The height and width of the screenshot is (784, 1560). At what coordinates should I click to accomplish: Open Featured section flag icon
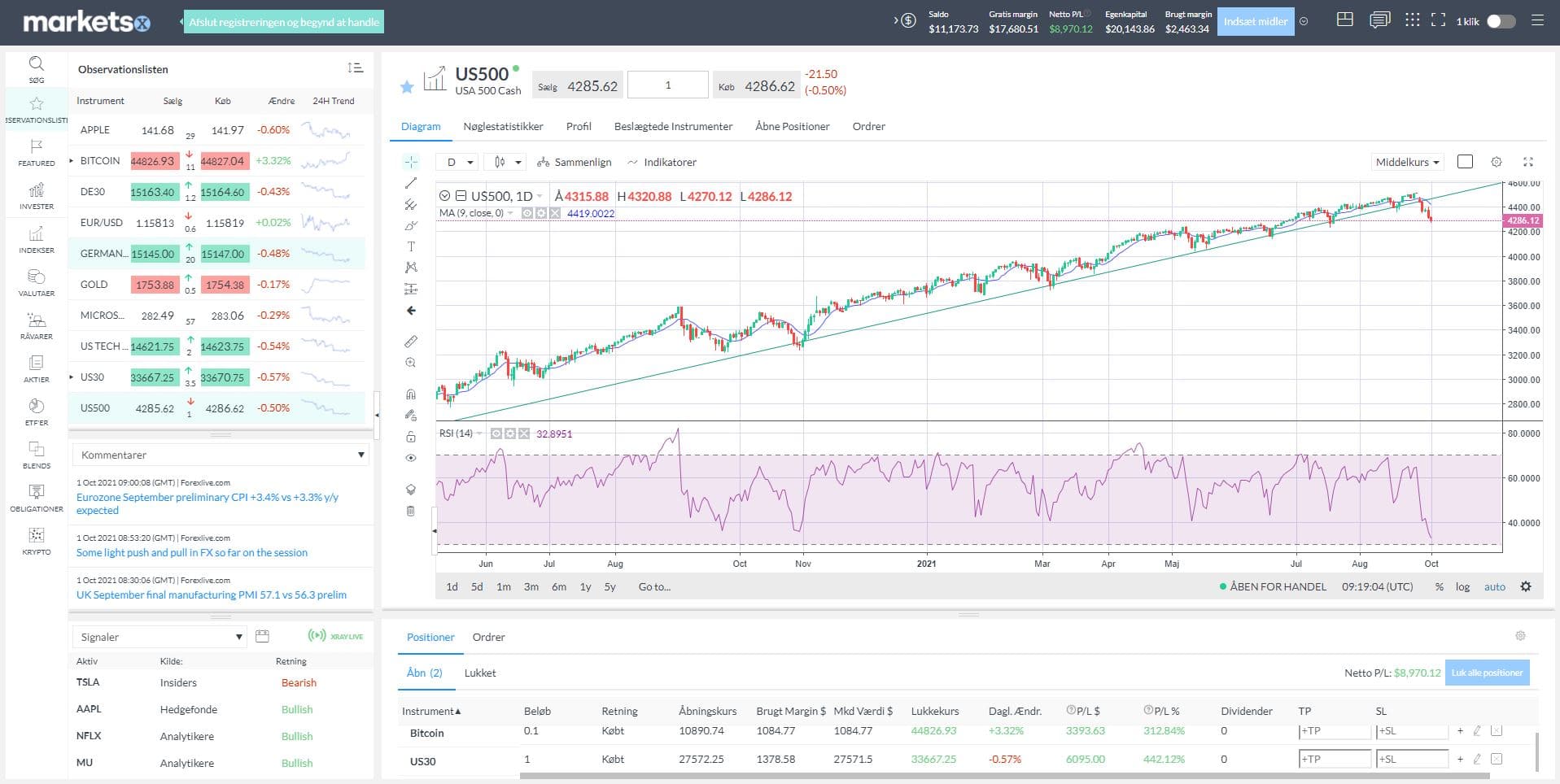pos(36,146)
